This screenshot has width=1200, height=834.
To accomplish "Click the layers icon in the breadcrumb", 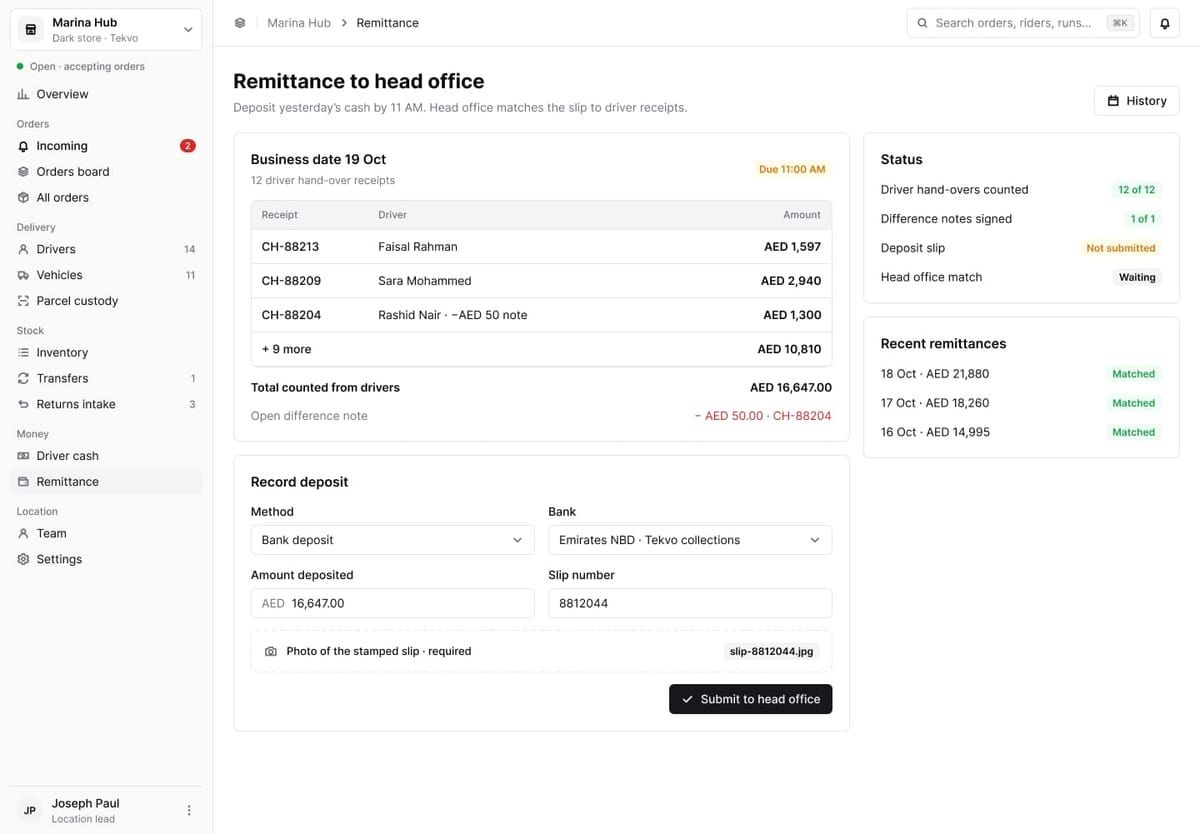I will pyautogui.click(x=240, y=23).
